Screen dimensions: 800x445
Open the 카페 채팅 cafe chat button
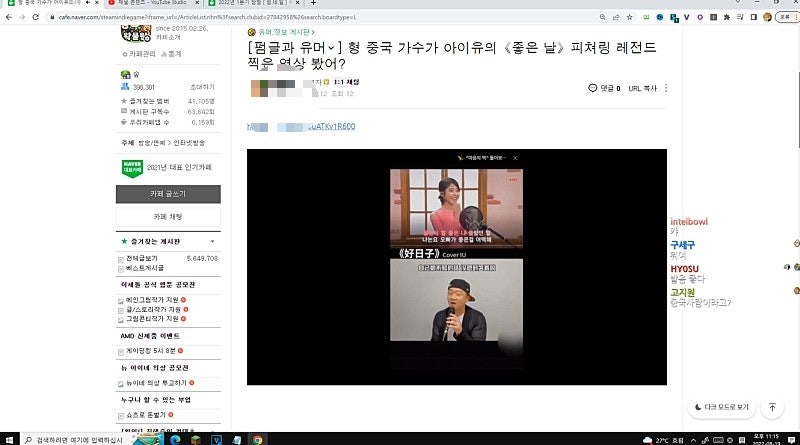[168, 217]
